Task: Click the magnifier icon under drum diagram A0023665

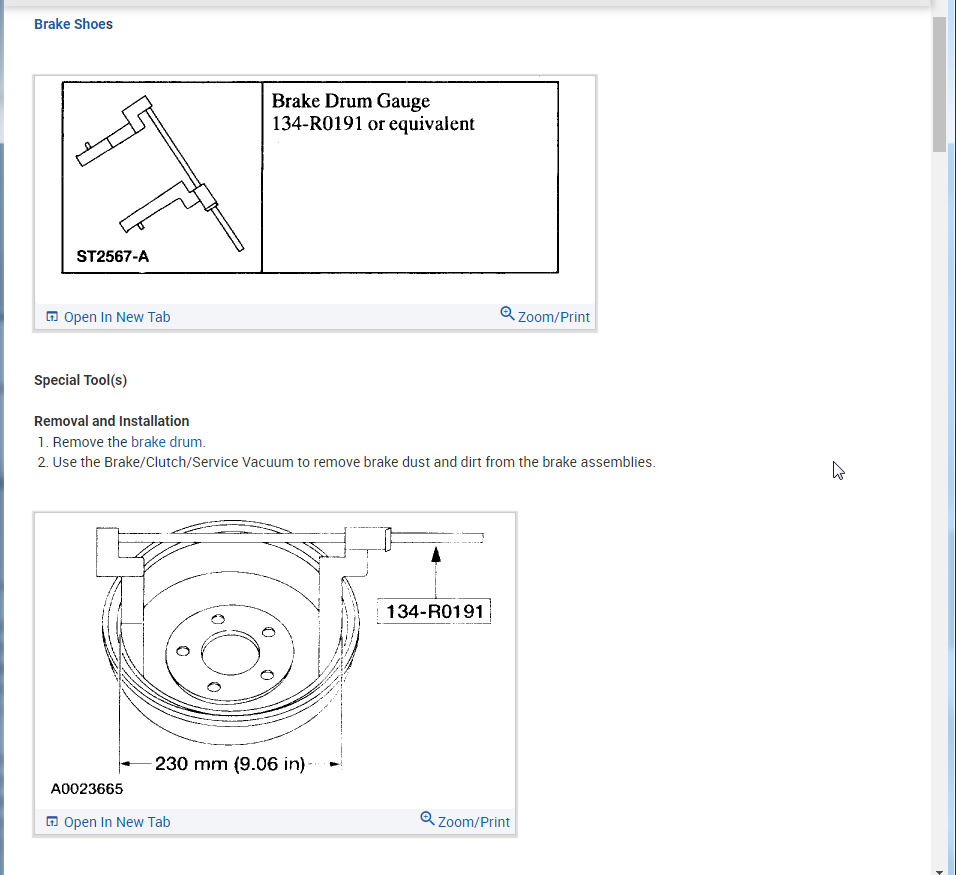Action: click(x=427, y=819)
